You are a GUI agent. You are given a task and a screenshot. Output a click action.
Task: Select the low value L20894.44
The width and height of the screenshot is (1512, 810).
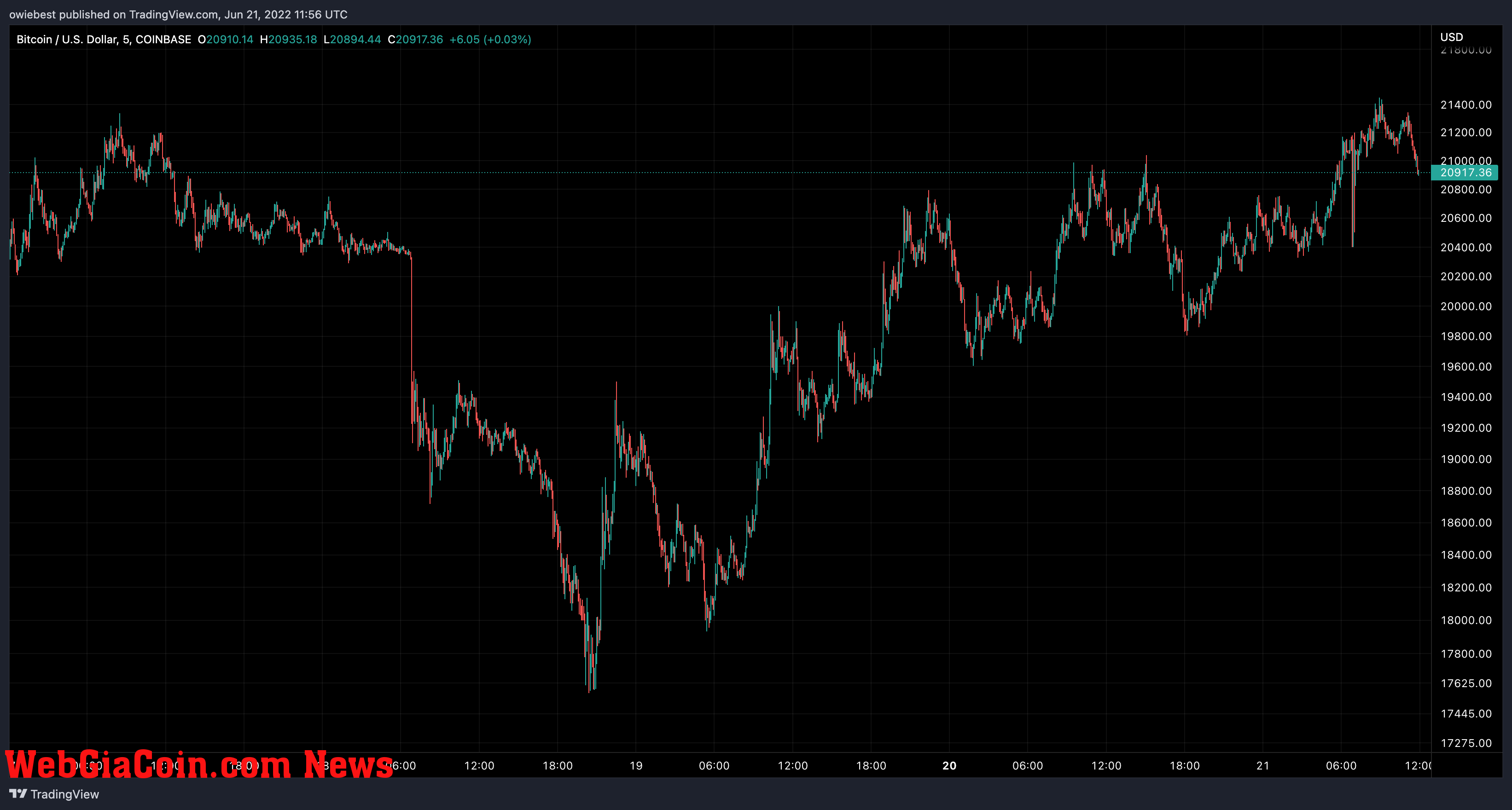pos(352,39)
